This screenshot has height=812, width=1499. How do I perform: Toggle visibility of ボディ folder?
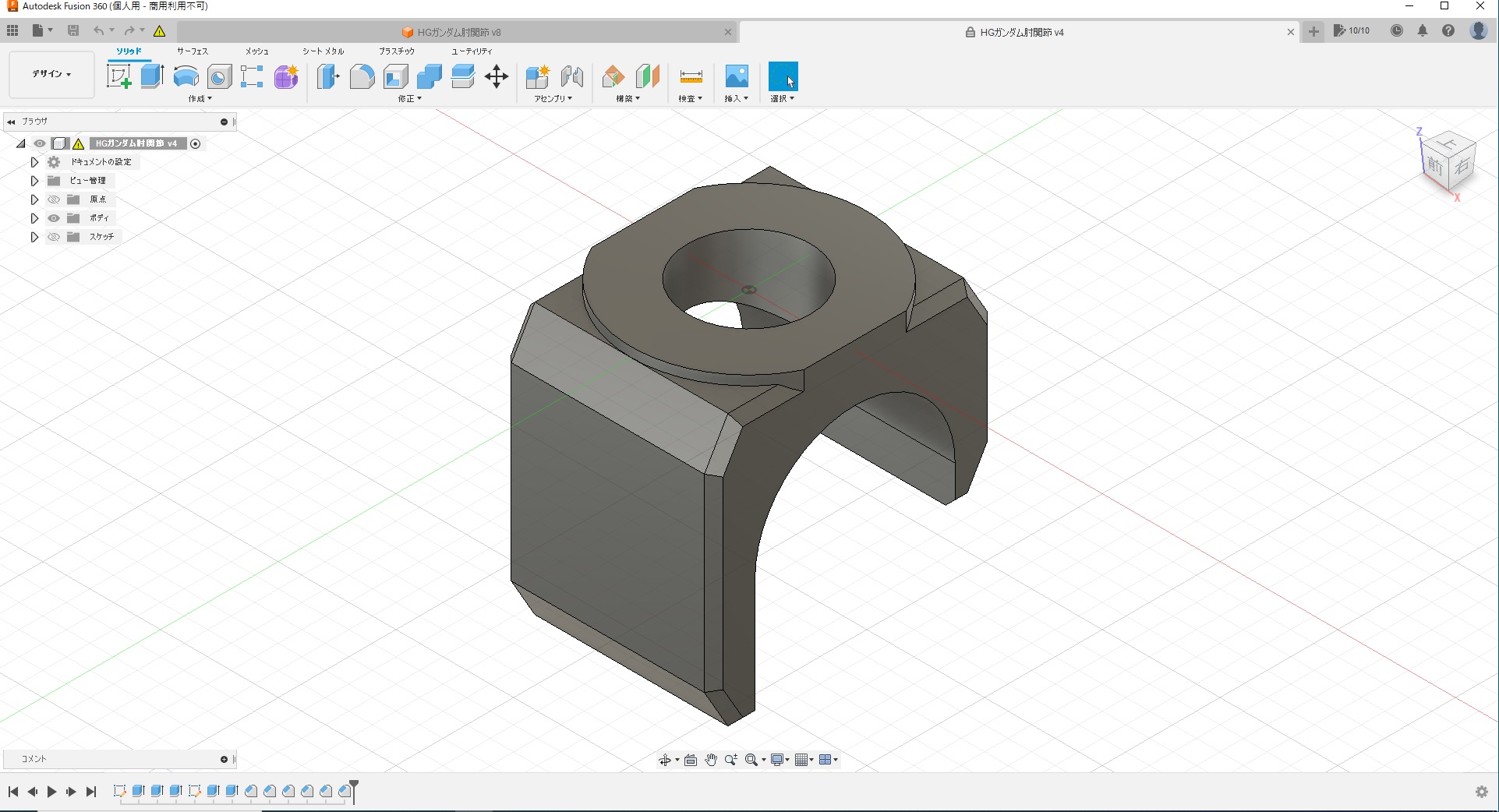(x=54, y=218)
